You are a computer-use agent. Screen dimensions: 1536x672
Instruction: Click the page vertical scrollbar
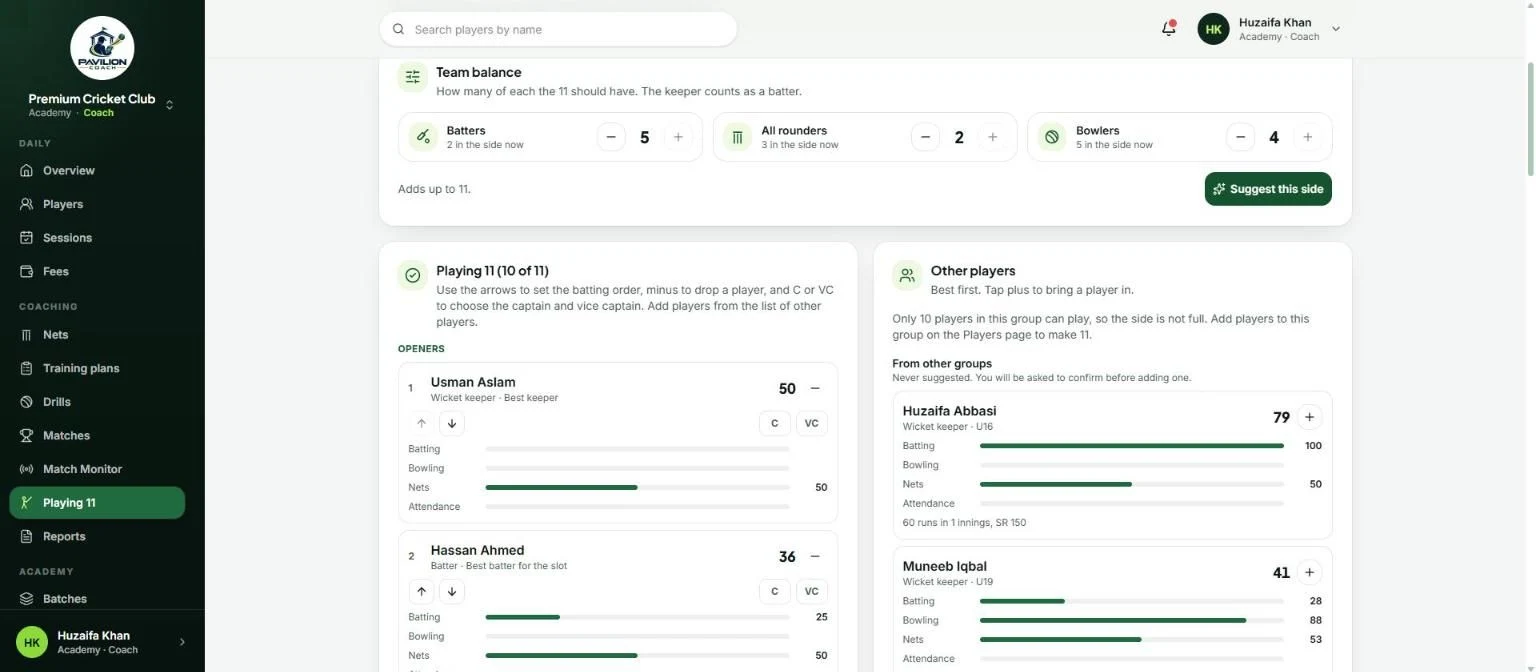pyautogui.click(x=1530, y=119)
